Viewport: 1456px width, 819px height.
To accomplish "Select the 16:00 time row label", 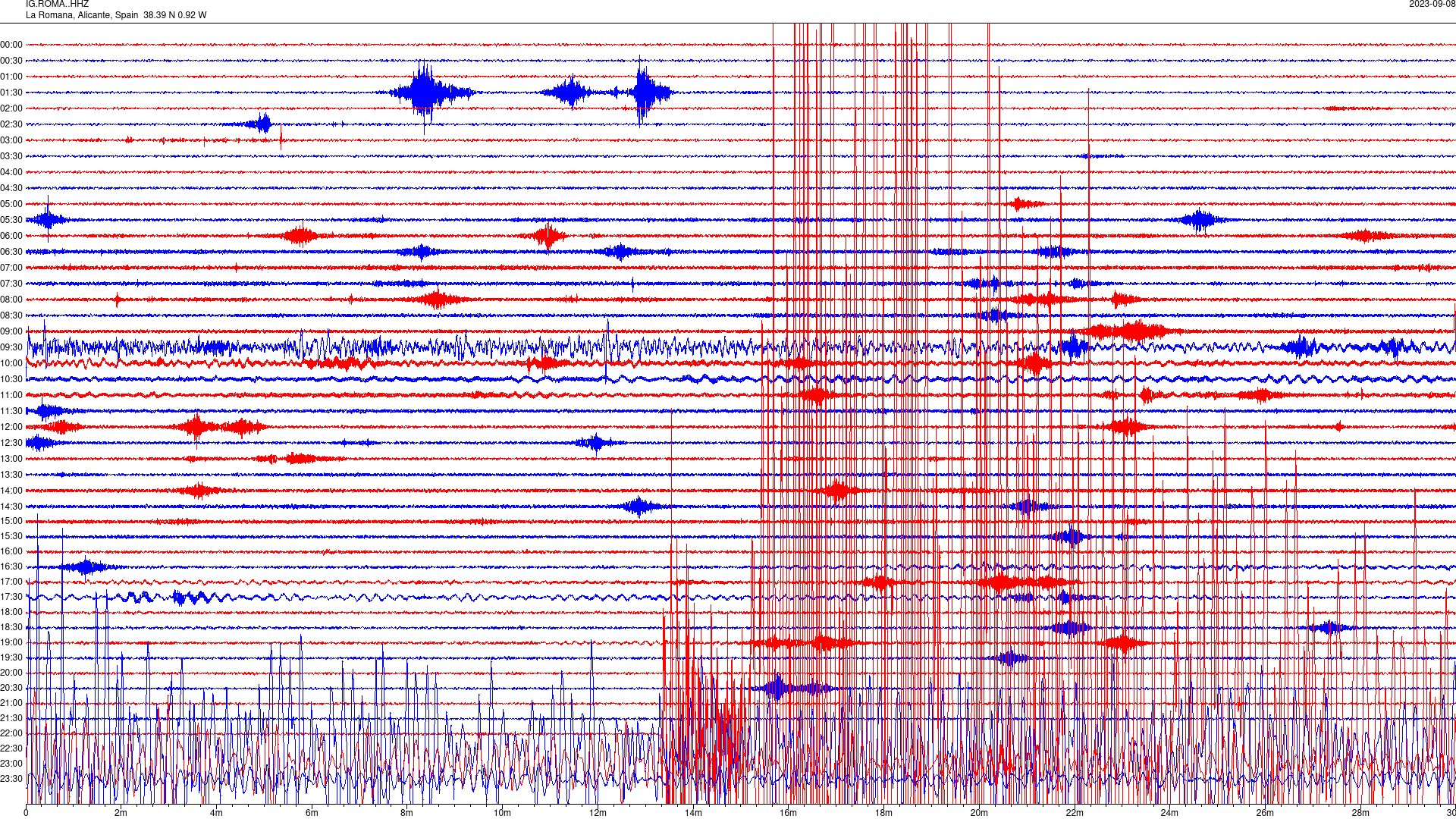I will [11, 551].
